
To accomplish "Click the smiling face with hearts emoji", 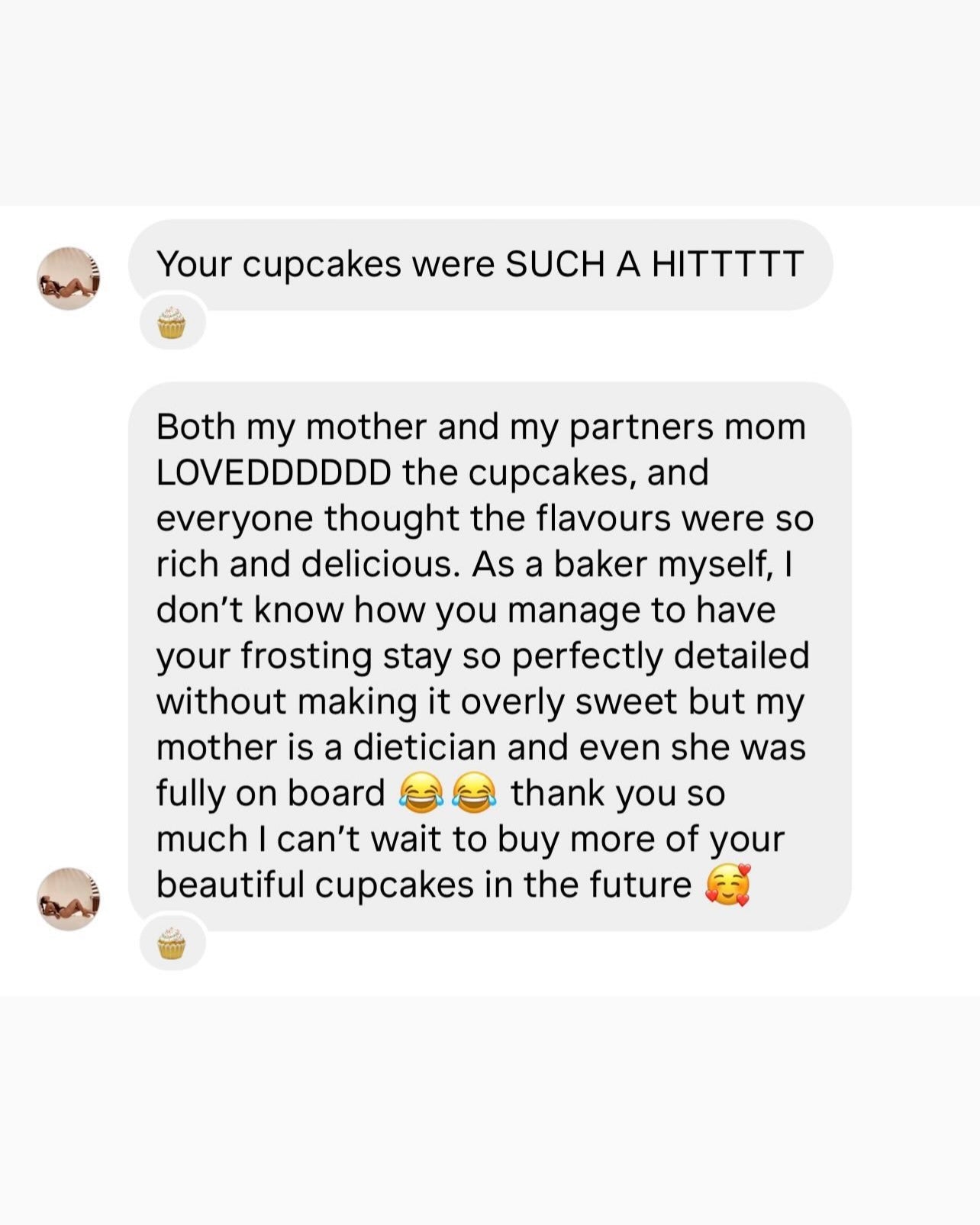I will 727,885.
